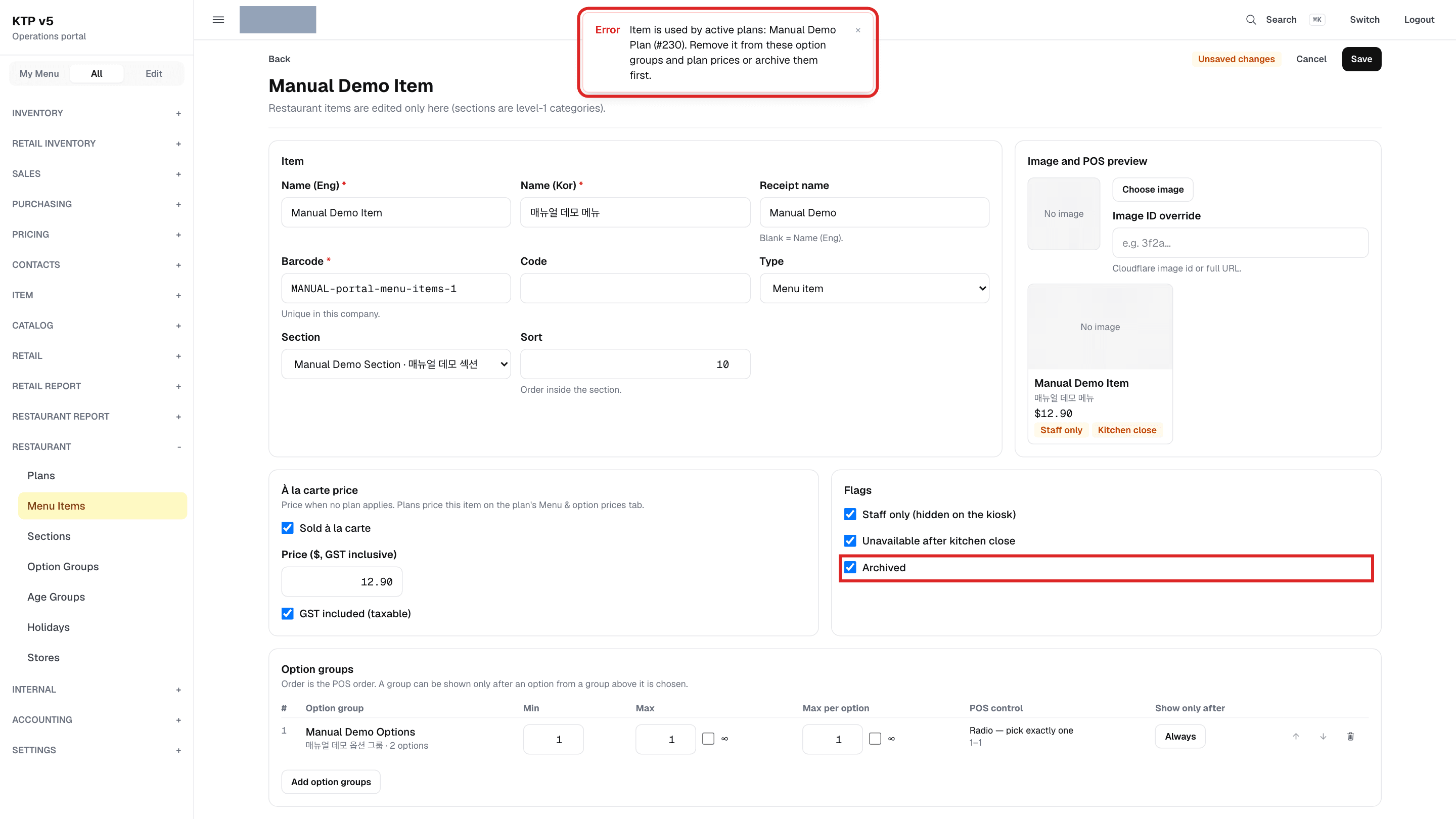
Task: Uncheck the Archived flag
Action: (850, 567)
